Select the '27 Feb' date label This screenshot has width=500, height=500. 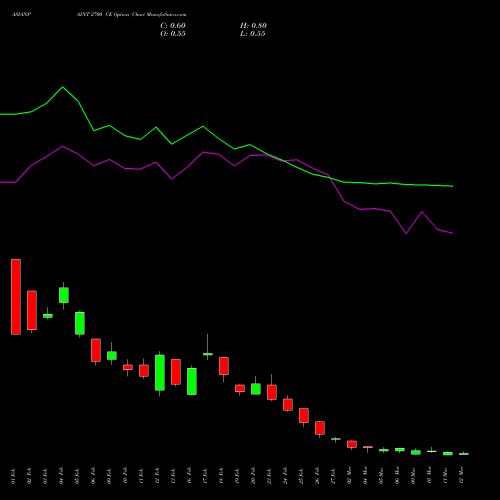point(333,476)
